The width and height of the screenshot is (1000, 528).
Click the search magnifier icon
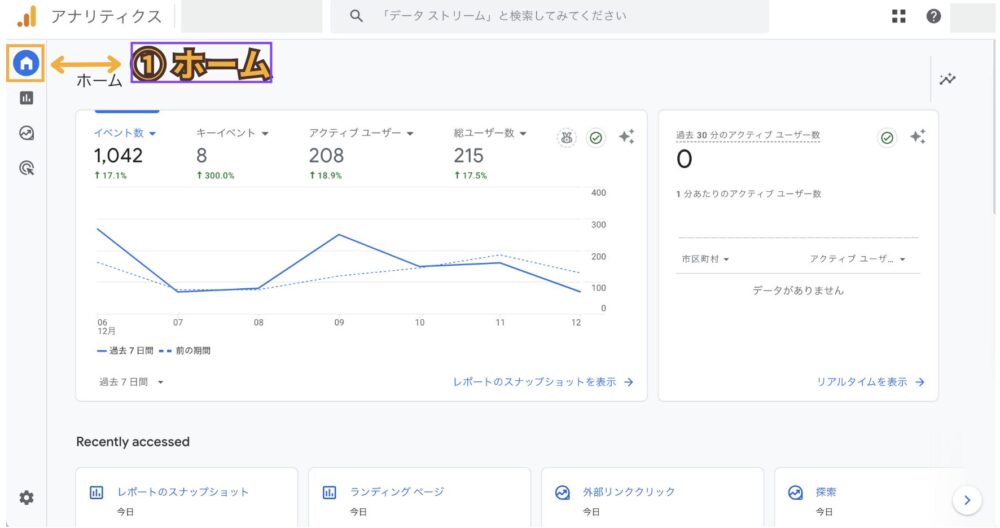[x=357, y=16]
